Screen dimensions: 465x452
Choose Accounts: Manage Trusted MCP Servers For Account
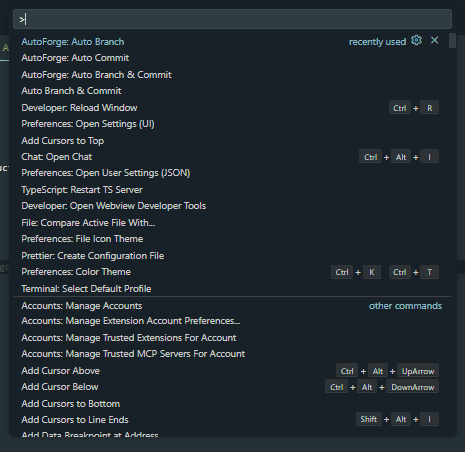coord(232,354)
